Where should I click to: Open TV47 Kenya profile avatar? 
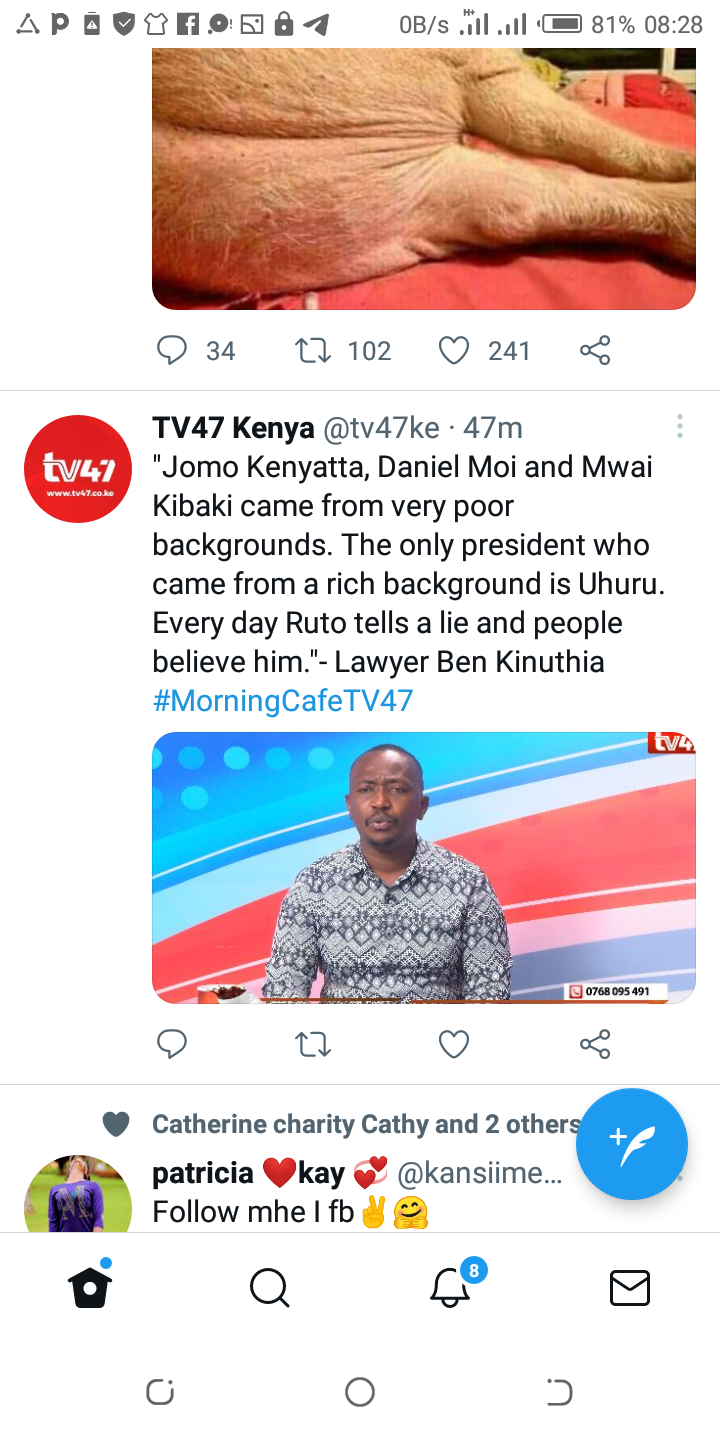(78, 469)
